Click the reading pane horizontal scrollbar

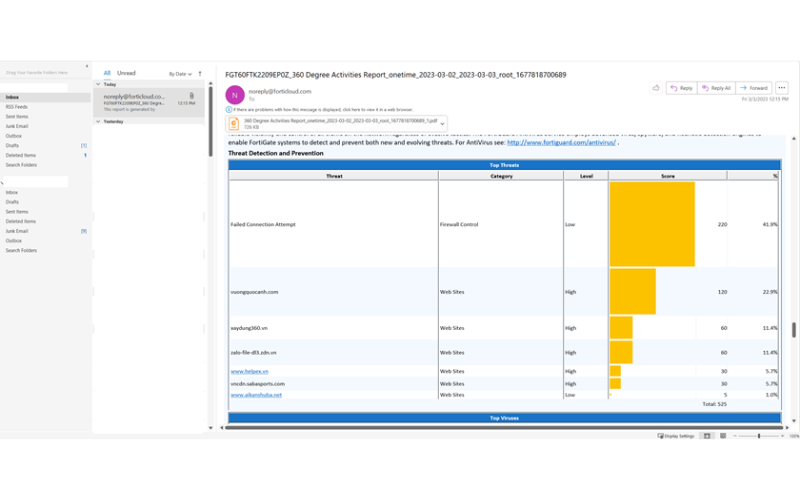click(x=504, y=428)
